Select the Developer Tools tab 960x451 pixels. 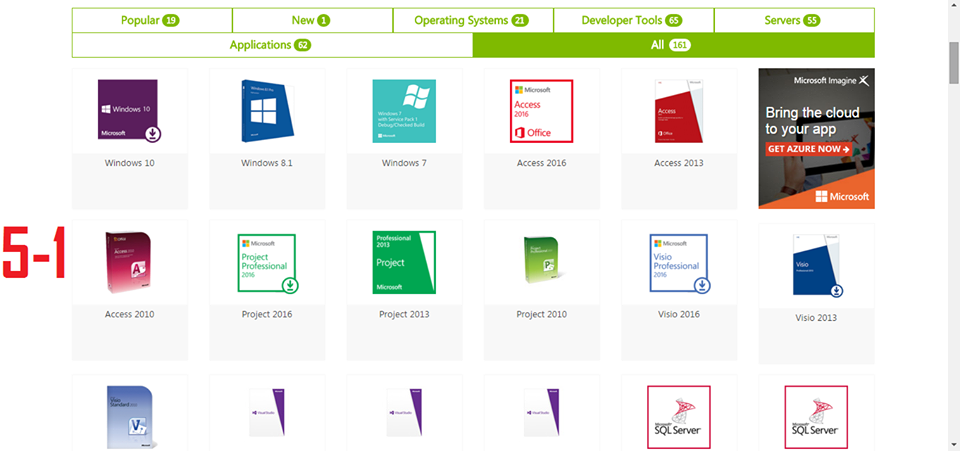click(632, 20)
